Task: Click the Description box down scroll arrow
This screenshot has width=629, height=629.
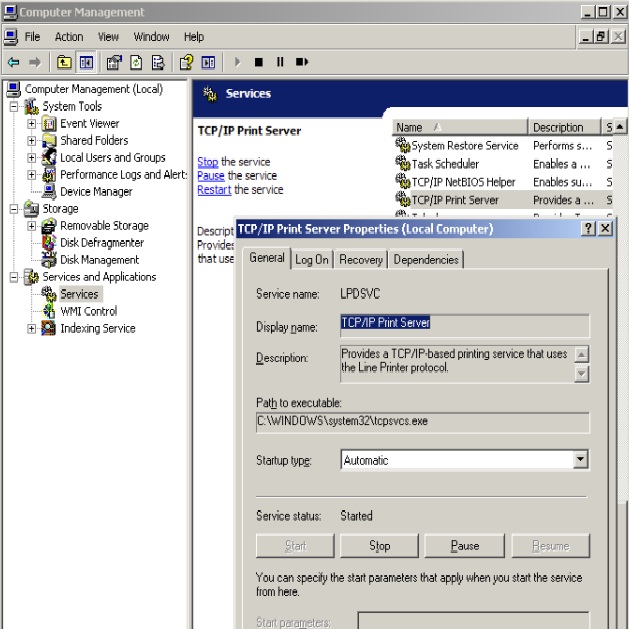Action: pyautogui.click(x=581, y=374)
